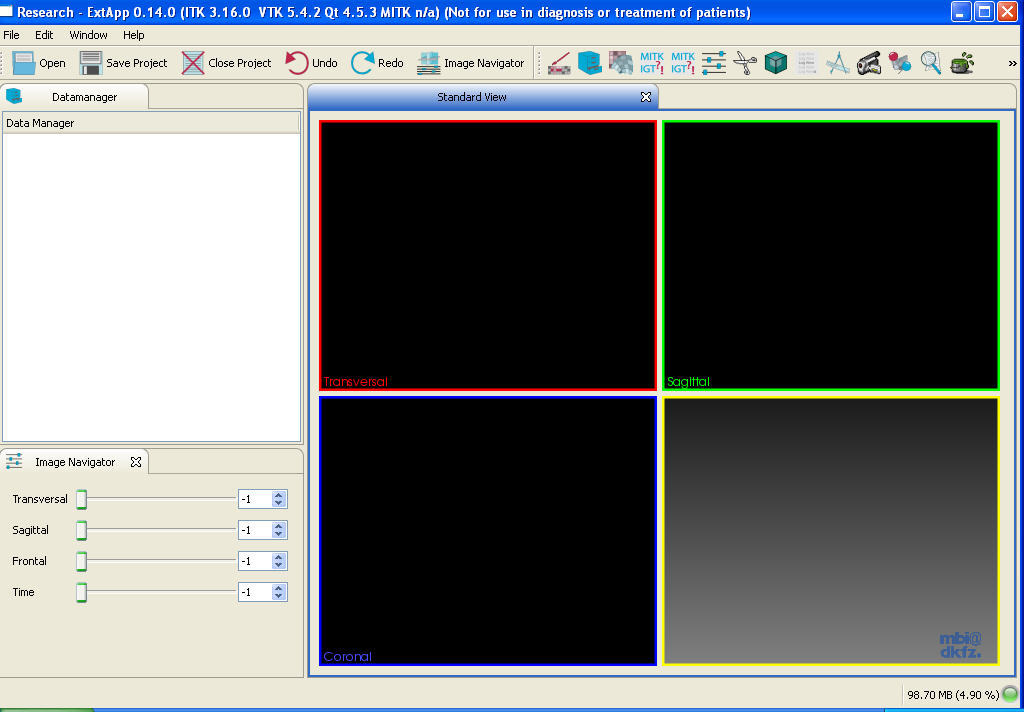This screenshot has height=712, width=1024.
Task: Expand the toolbar overflow chevron
Action: click(1012, 63)
